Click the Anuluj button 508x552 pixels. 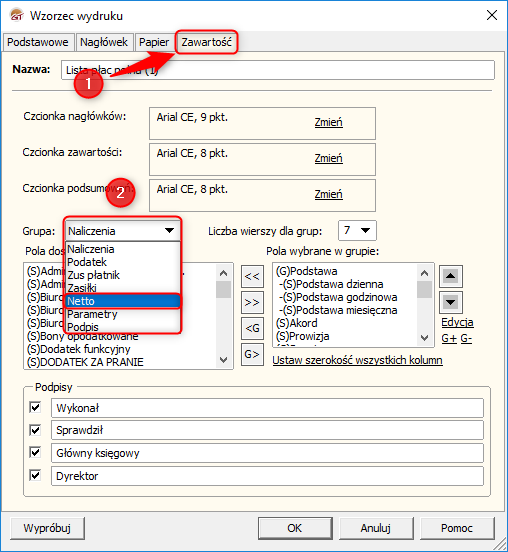coord(376,528)
